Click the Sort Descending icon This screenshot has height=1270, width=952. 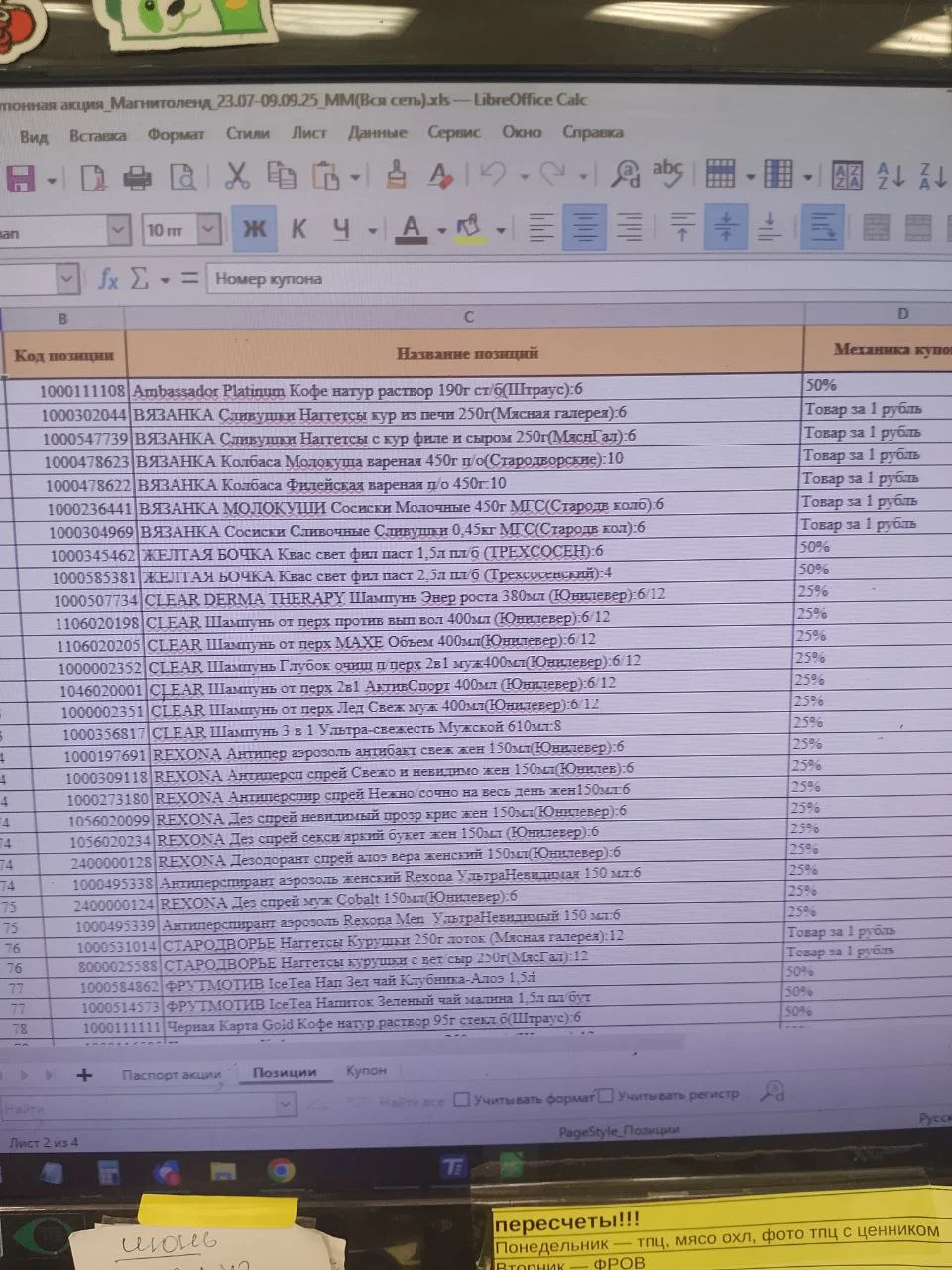click(x=933, y=177)
